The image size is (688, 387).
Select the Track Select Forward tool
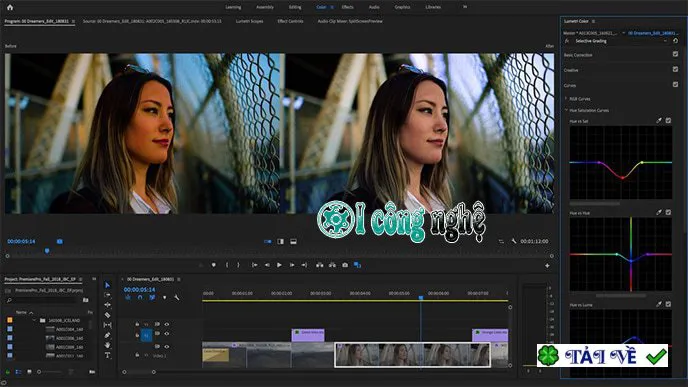(x=108, y=295)
